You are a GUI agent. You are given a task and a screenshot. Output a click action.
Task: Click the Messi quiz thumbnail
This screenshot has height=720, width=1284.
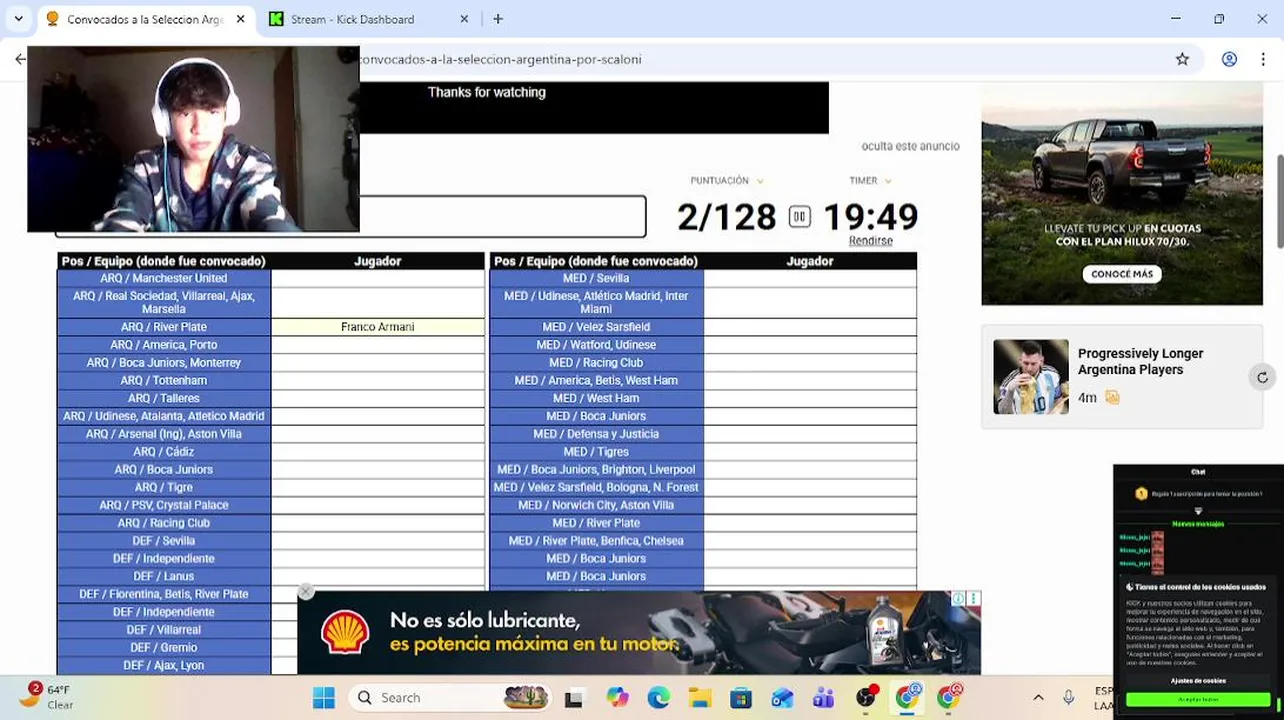tap(1030, 377)
